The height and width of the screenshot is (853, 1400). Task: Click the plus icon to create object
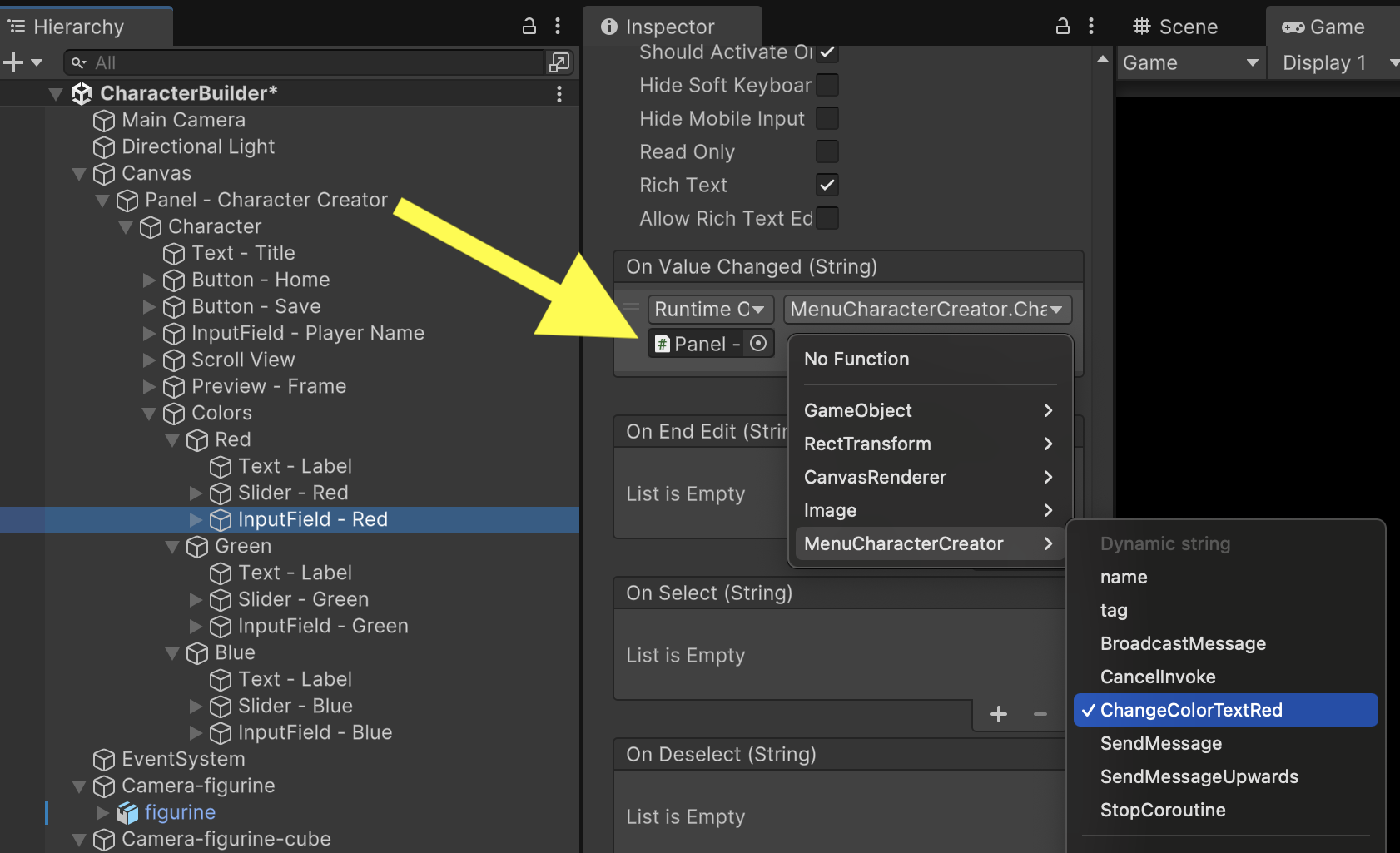point(13,62)
